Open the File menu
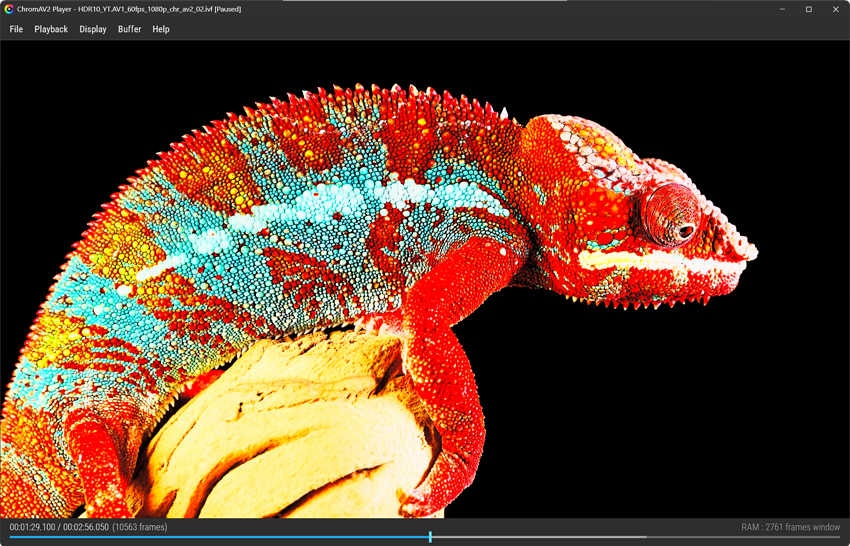The width and height of the screenshot is (850, 546). [16, 29]
